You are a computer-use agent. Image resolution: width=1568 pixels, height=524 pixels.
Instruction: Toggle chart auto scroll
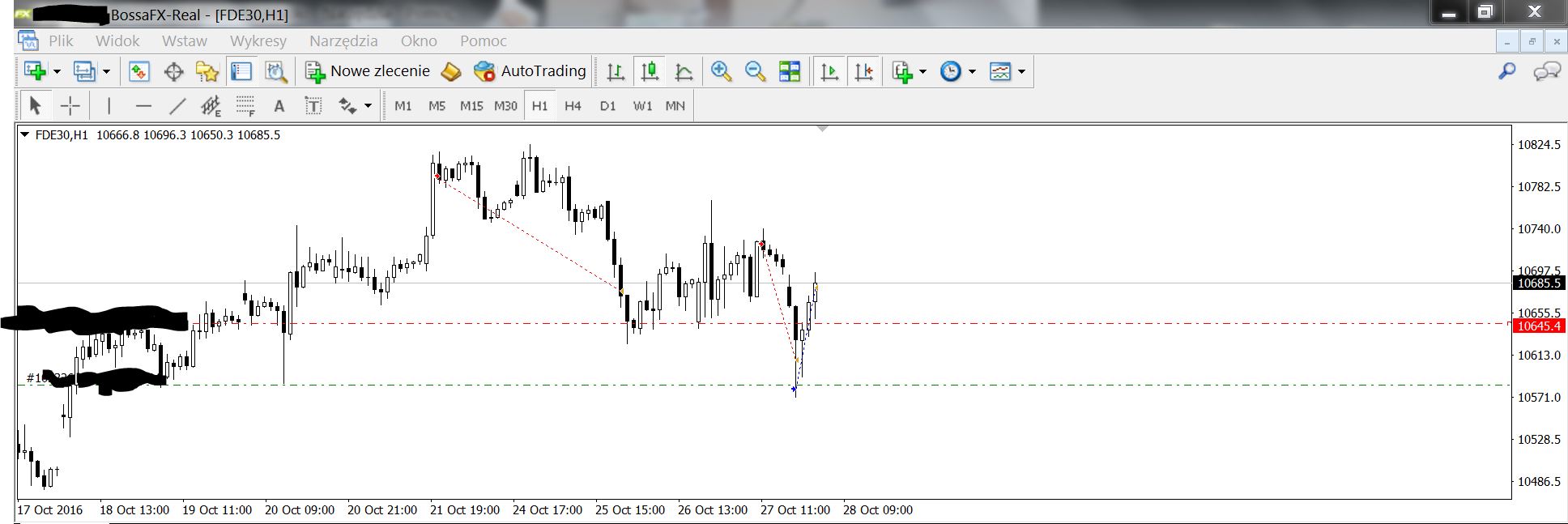(829, 71)
